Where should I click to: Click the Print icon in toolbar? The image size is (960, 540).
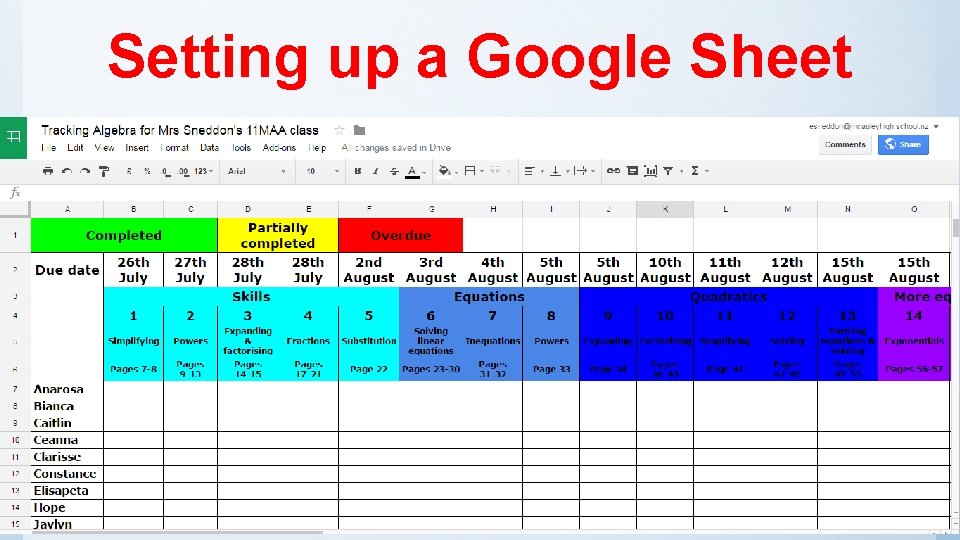click(x=48, y=171)
